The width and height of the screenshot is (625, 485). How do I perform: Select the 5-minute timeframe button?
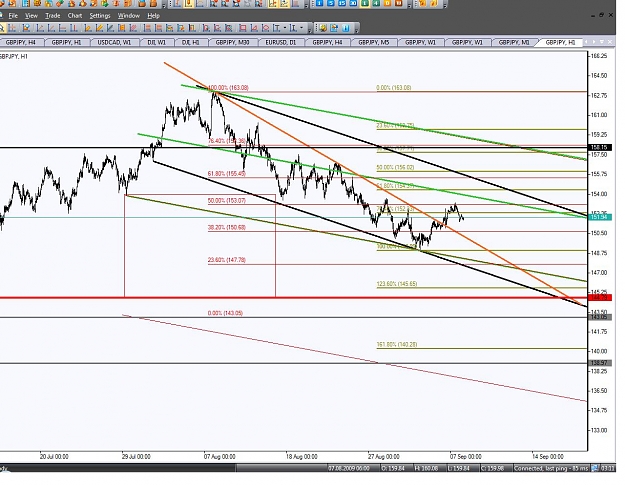pos(330,3)
